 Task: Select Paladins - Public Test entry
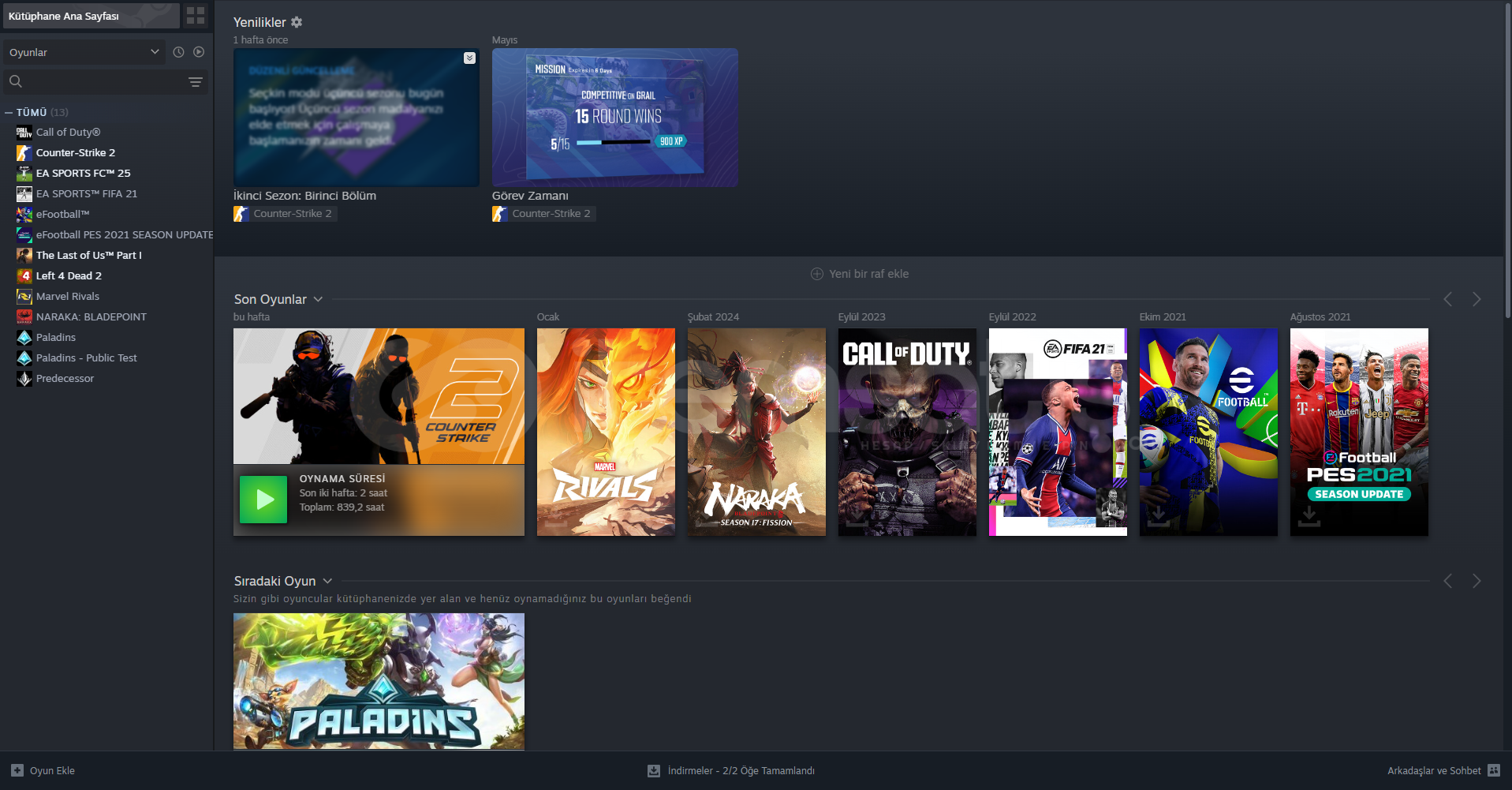click(86, 358)
